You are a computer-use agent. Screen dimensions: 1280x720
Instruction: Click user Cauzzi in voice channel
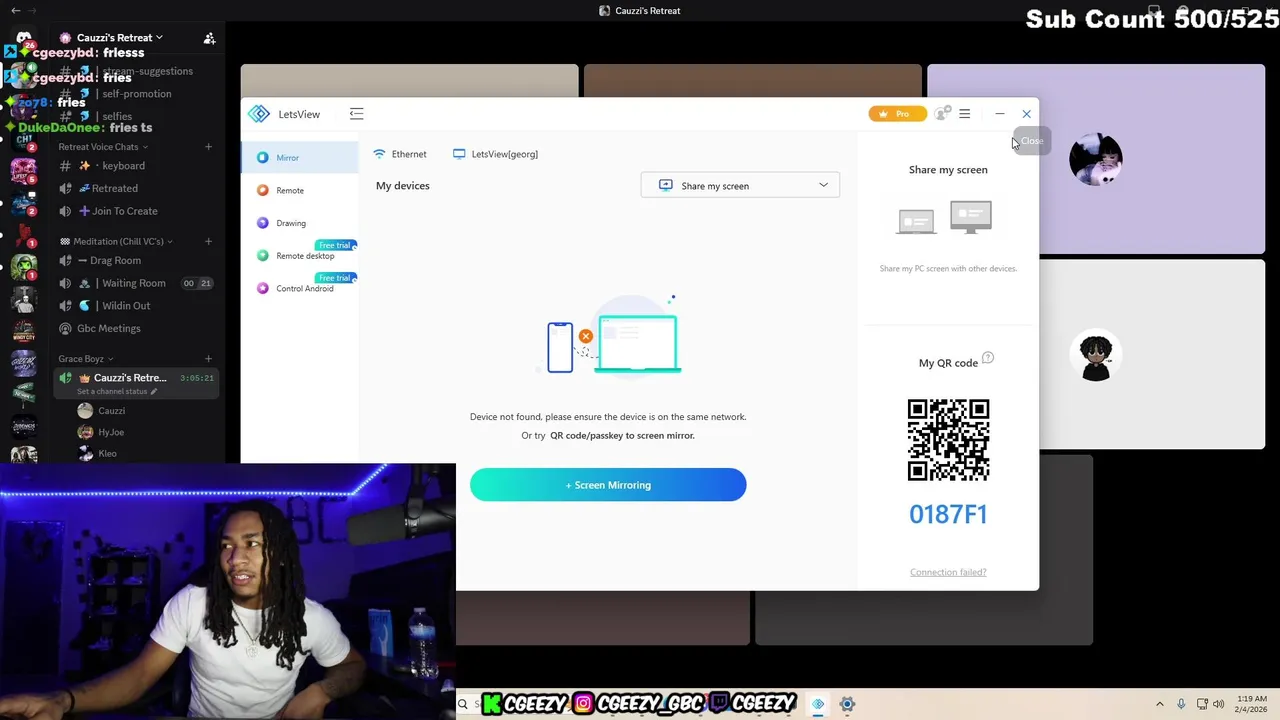click(x=102, y=411)
